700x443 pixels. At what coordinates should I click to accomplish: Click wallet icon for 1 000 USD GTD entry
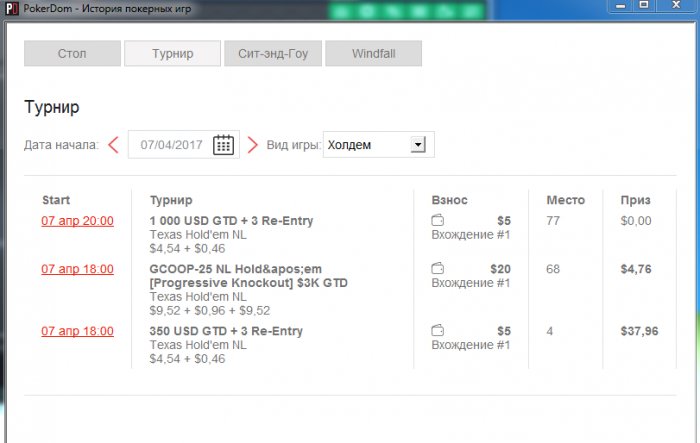[438, 220]
